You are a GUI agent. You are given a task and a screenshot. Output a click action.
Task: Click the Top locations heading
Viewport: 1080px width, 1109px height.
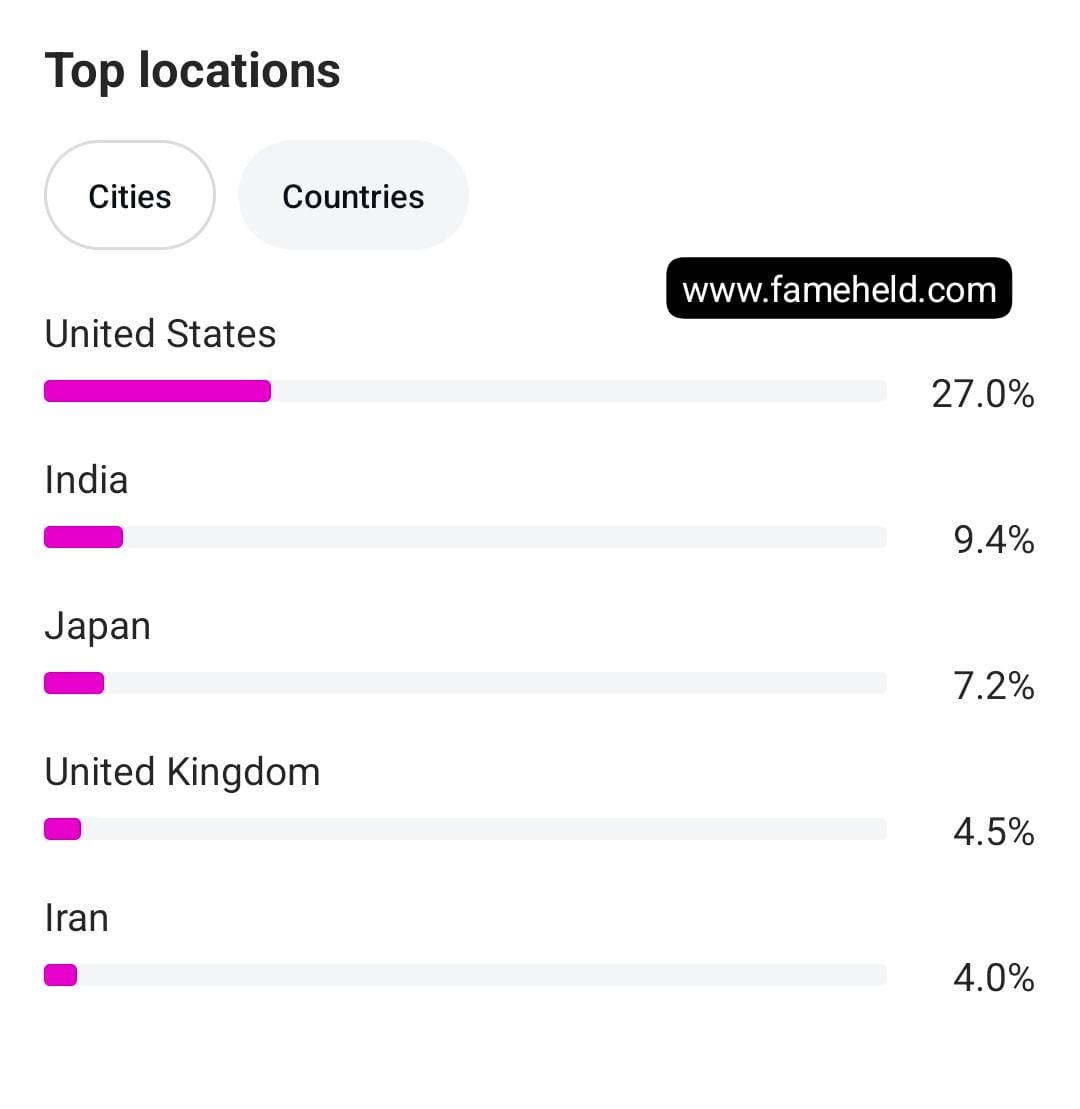(x=193, y=71)
